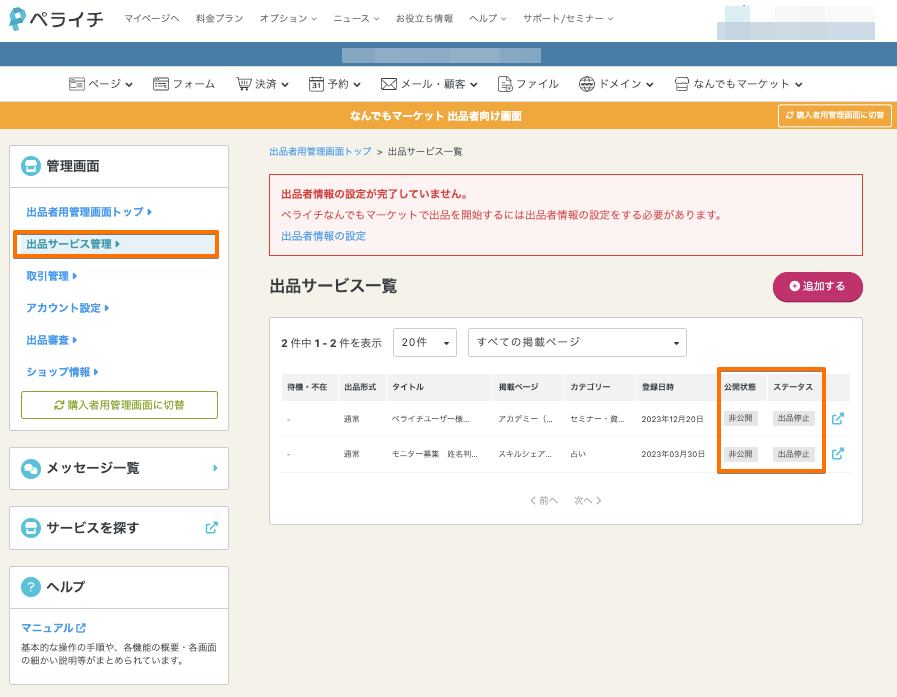Open the すべての掲載ページ filter dropdown
The image size is (897, 697).
(577, 342)
